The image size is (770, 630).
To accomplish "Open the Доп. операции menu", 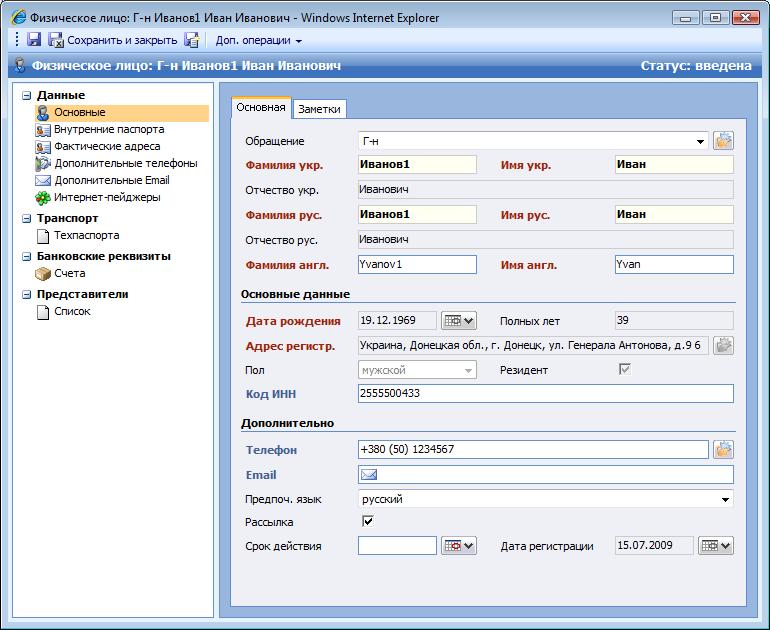I will (258, 41).
